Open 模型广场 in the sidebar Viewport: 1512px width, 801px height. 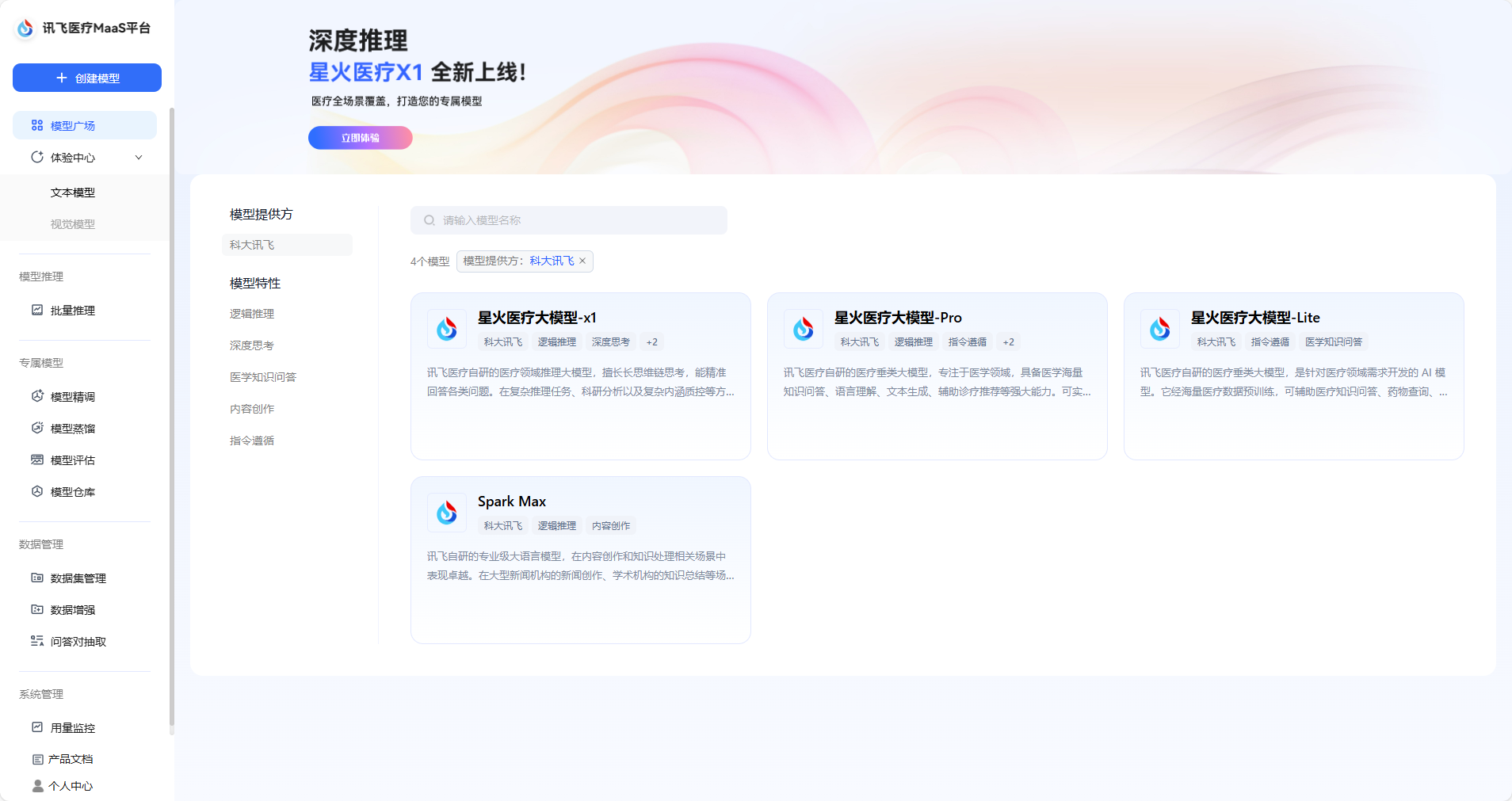pos(85,125)
